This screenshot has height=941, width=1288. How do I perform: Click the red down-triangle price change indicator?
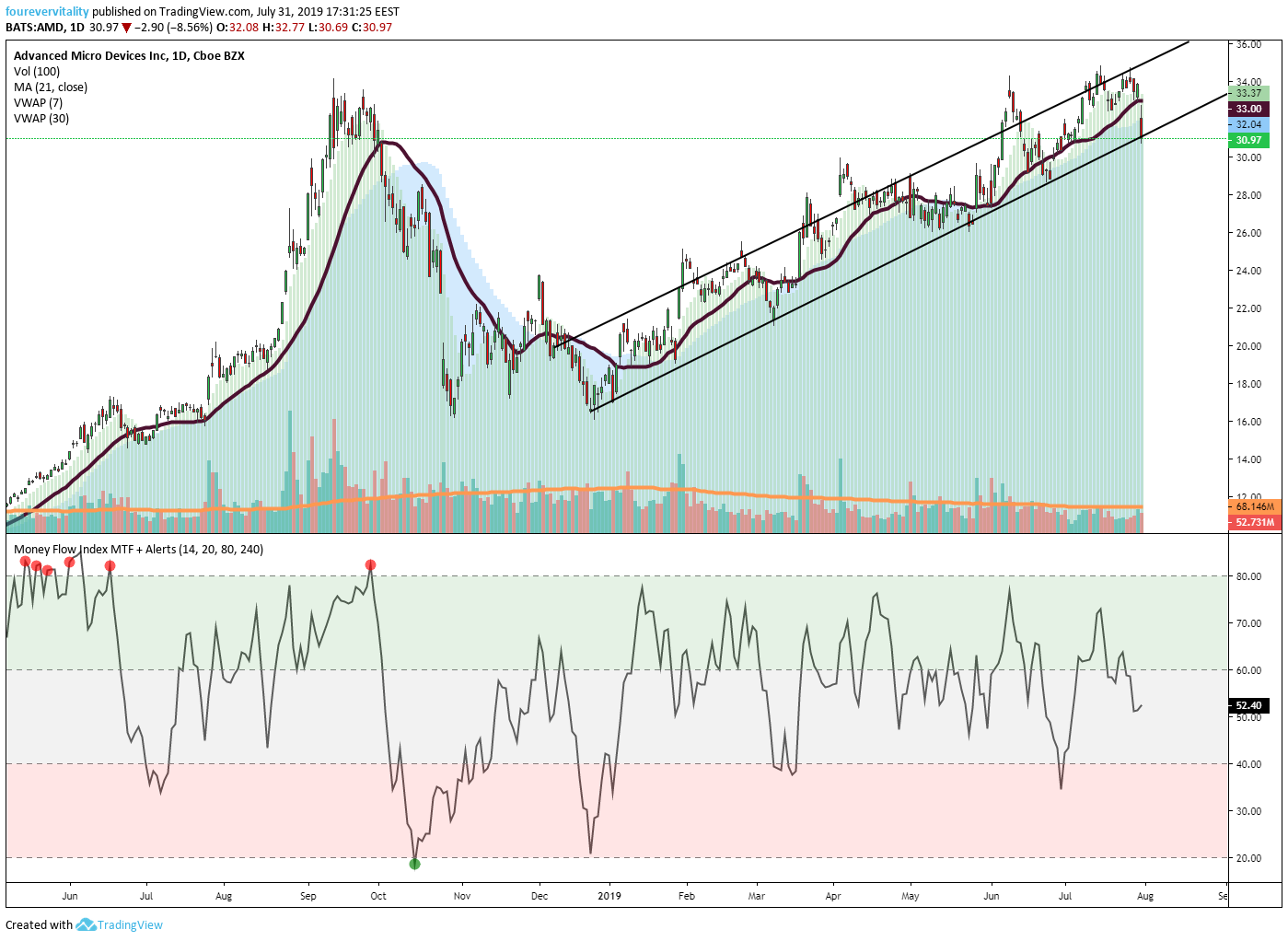pyautogui.click(x=127, y=28)
